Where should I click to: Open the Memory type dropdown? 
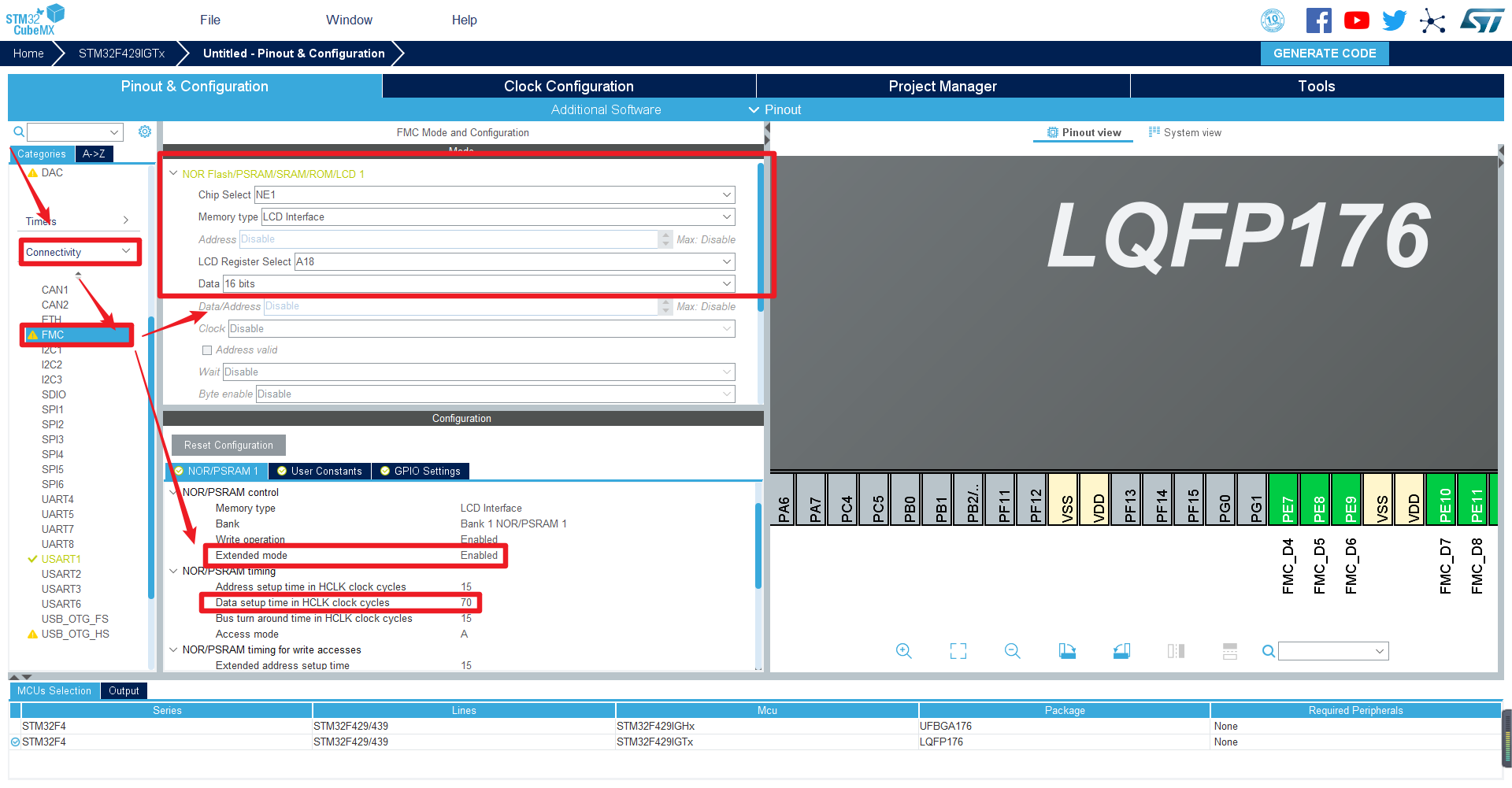[x=498, y=216]
